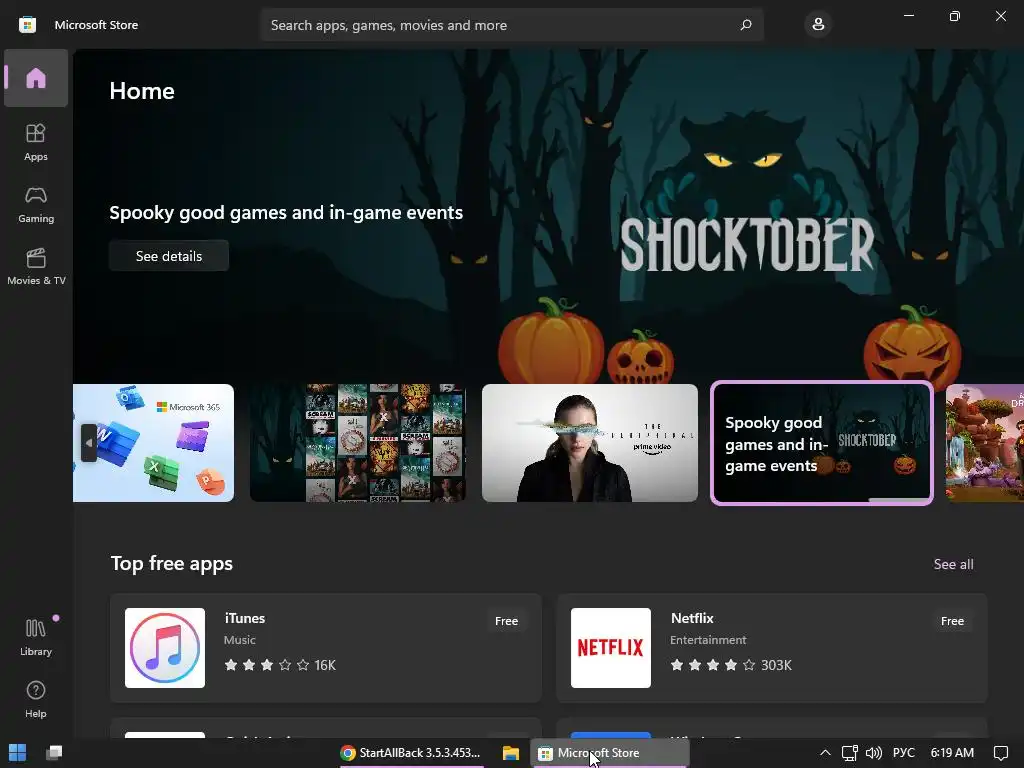Switch to StartAllBack Chrome taskbar window
The height and width of the screenshot is (768, 1024).
[411, 753]
